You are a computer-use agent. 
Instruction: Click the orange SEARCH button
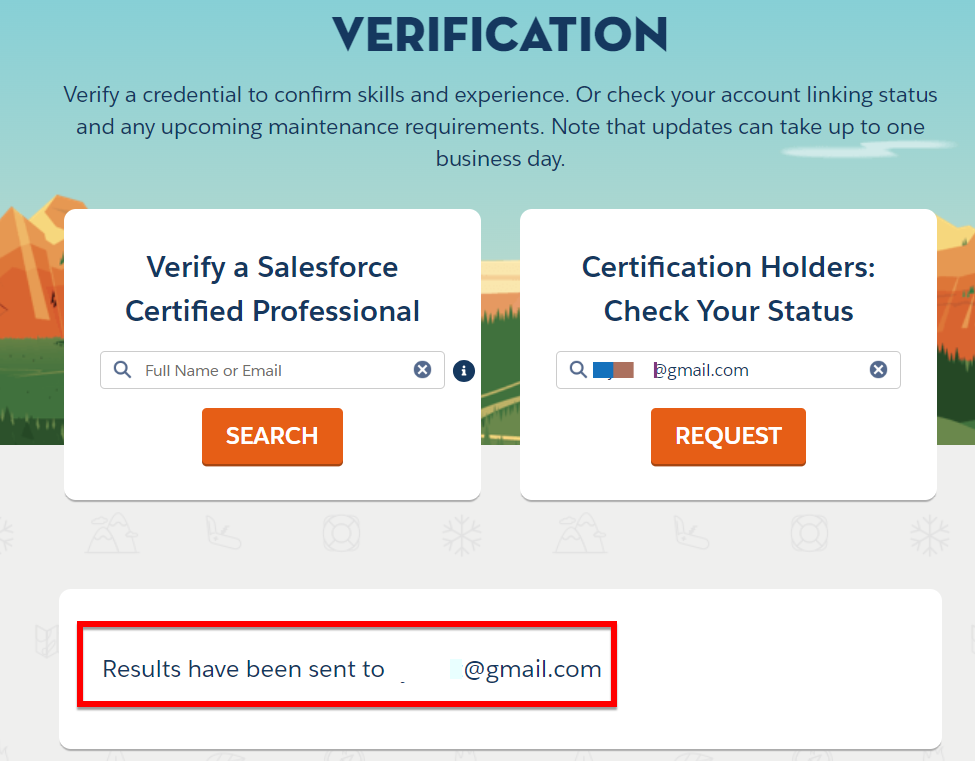tap(272, 436)
